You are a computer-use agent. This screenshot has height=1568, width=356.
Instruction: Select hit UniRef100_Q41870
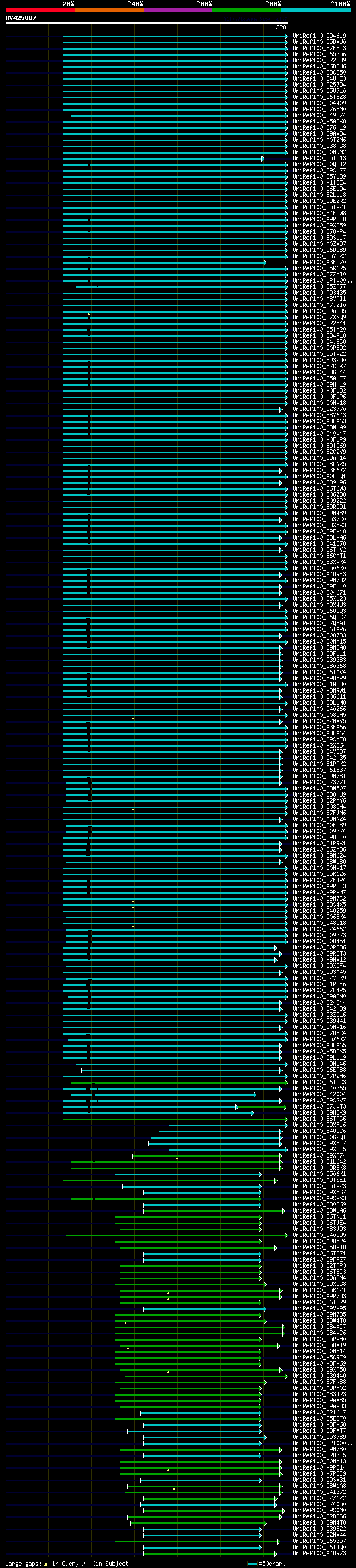pos(319,543)
